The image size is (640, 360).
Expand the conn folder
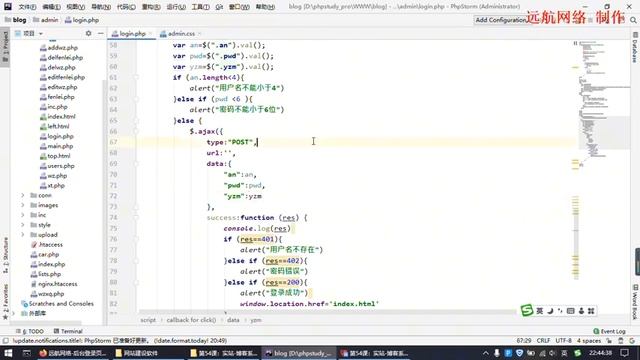point(23,195)
